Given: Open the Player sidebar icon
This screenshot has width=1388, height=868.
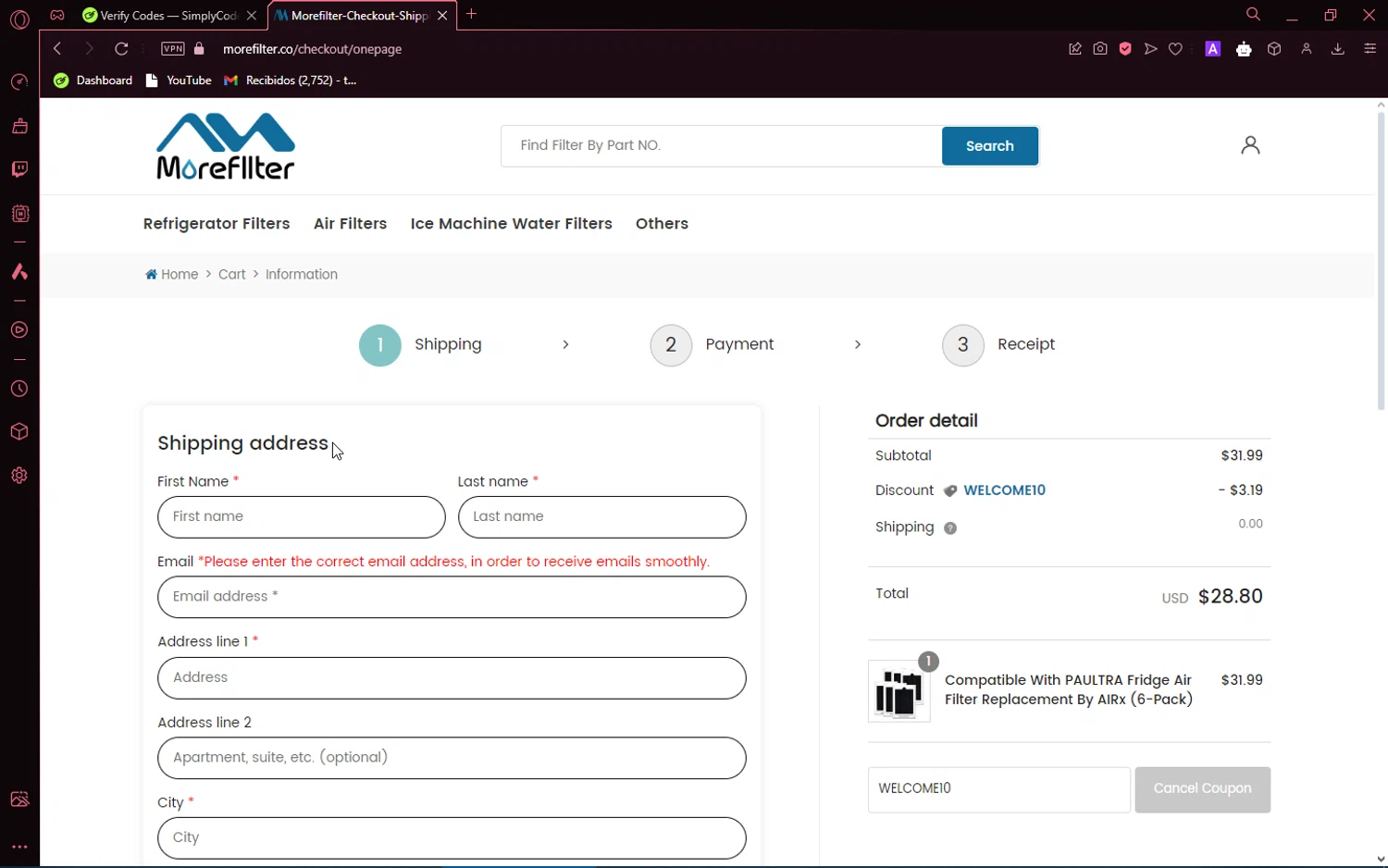Looking at the screenshot, I should point(19,330).
